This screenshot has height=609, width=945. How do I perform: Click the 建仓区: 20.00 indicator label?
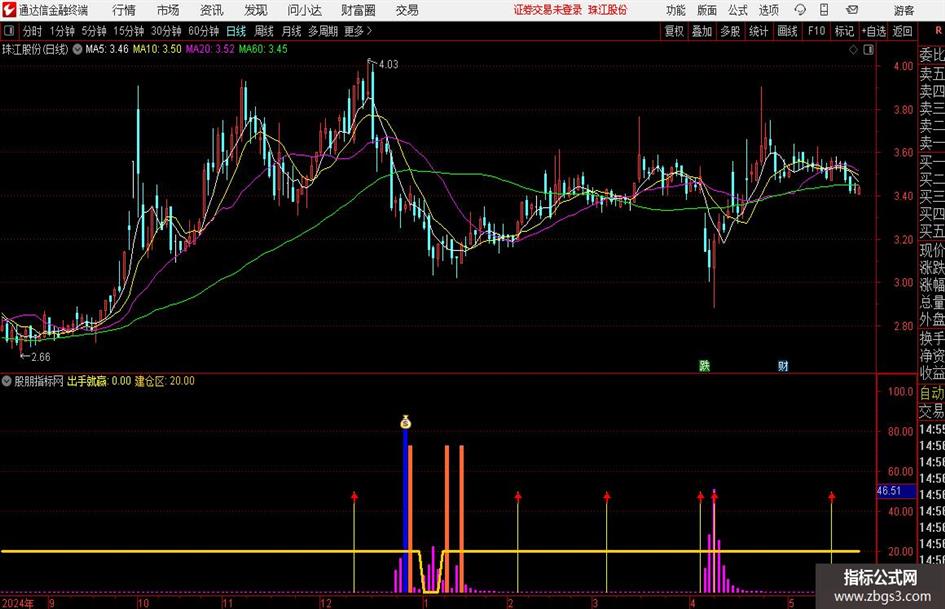(x=165, y=381)
